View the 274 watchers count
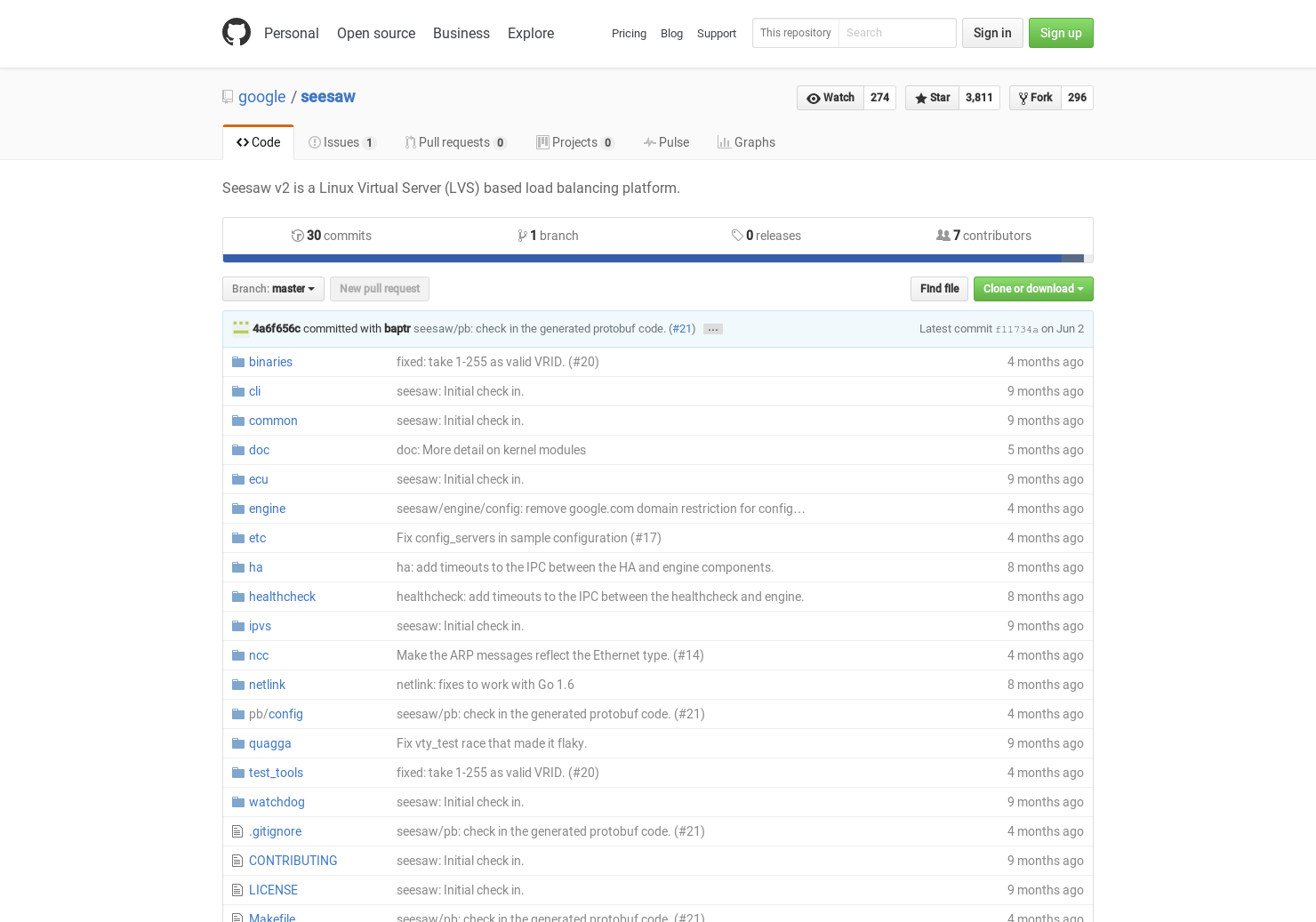The height and width of the screenshot is (922, 1316). coord(879,98)
